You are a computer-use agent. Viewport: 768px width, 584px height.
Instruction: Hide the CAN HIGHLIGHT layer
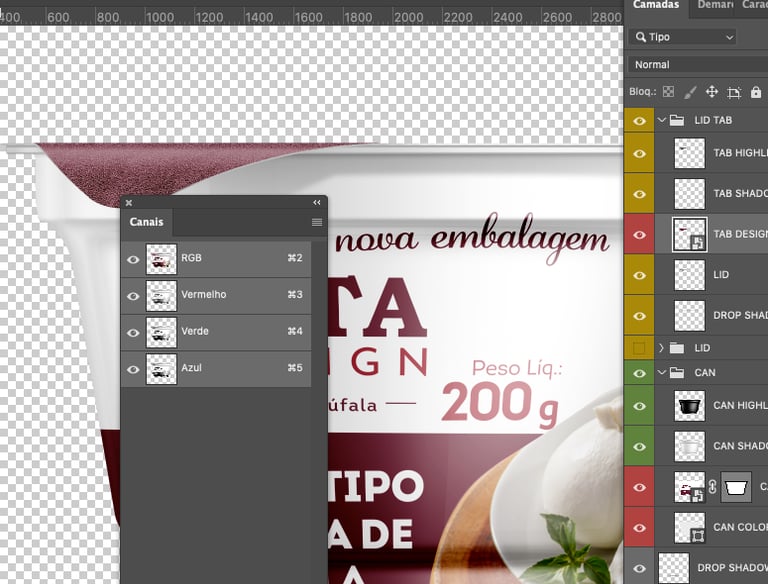tap(639, 406)
